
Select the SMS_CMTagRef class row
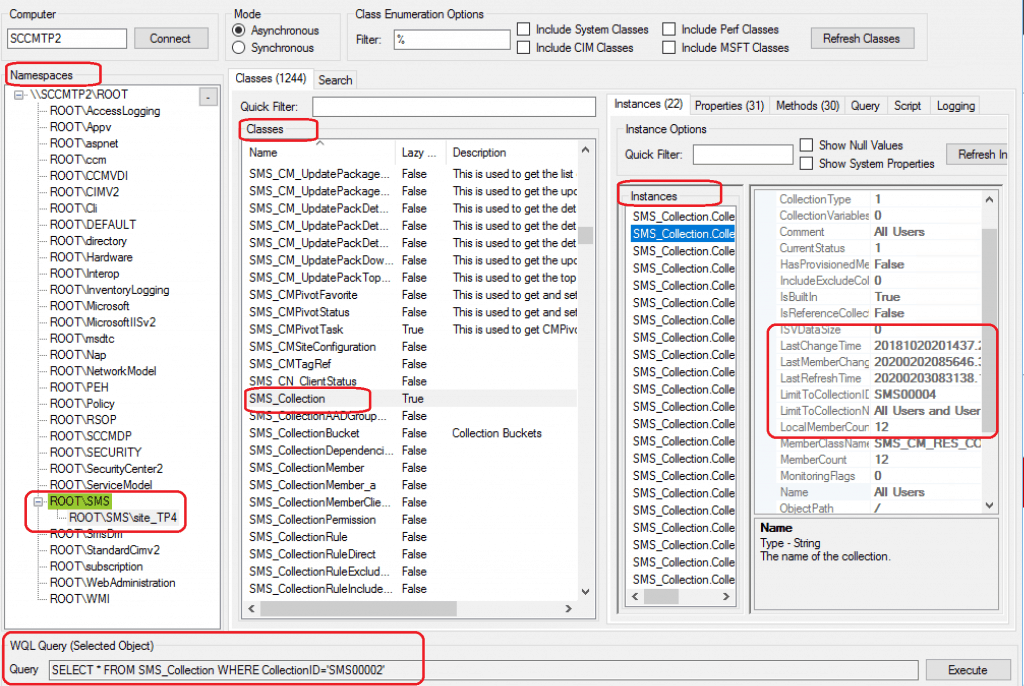click(x=409, y=364)
